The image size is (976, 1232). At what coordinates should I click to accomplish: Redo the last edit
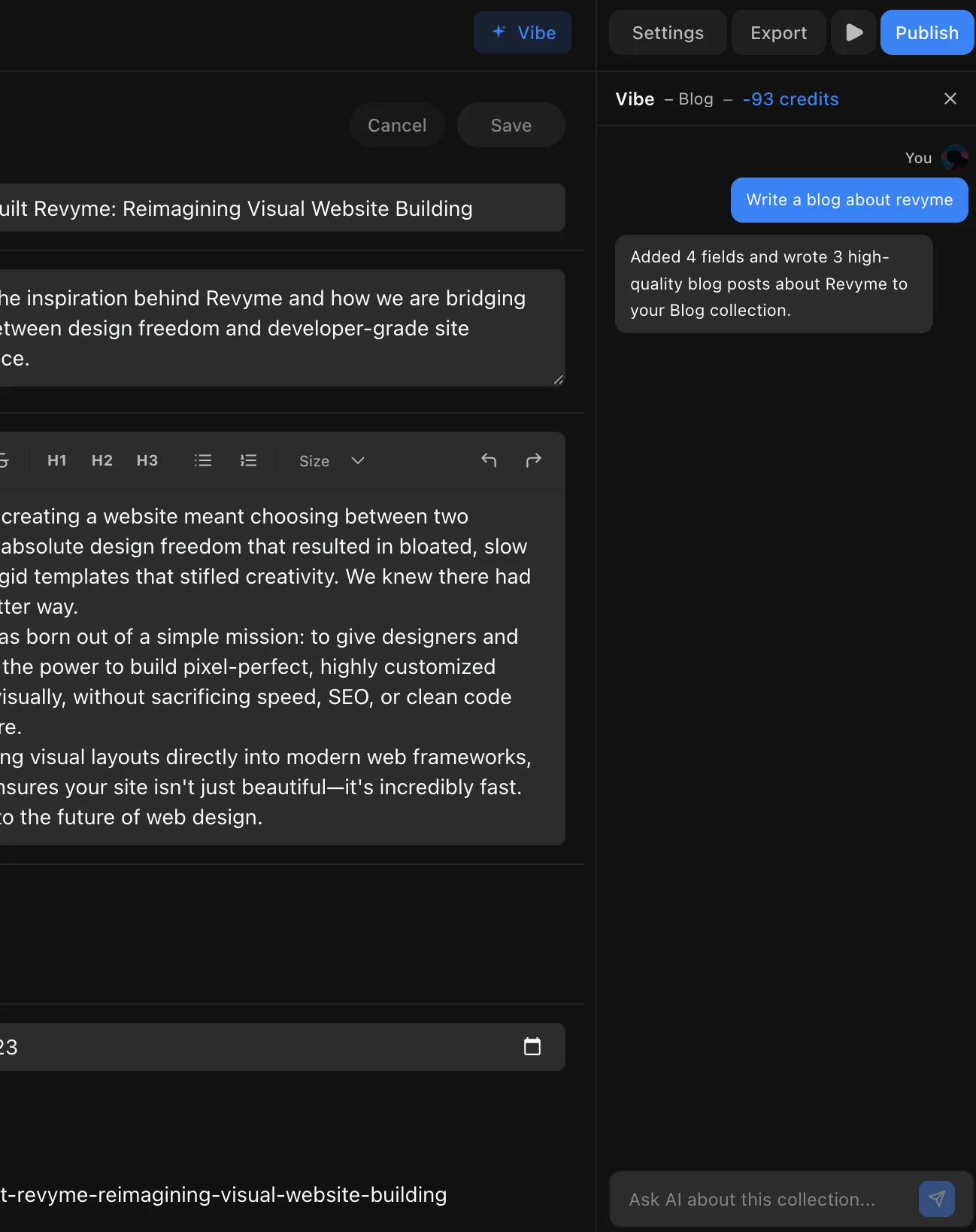[x=534, y=460]
